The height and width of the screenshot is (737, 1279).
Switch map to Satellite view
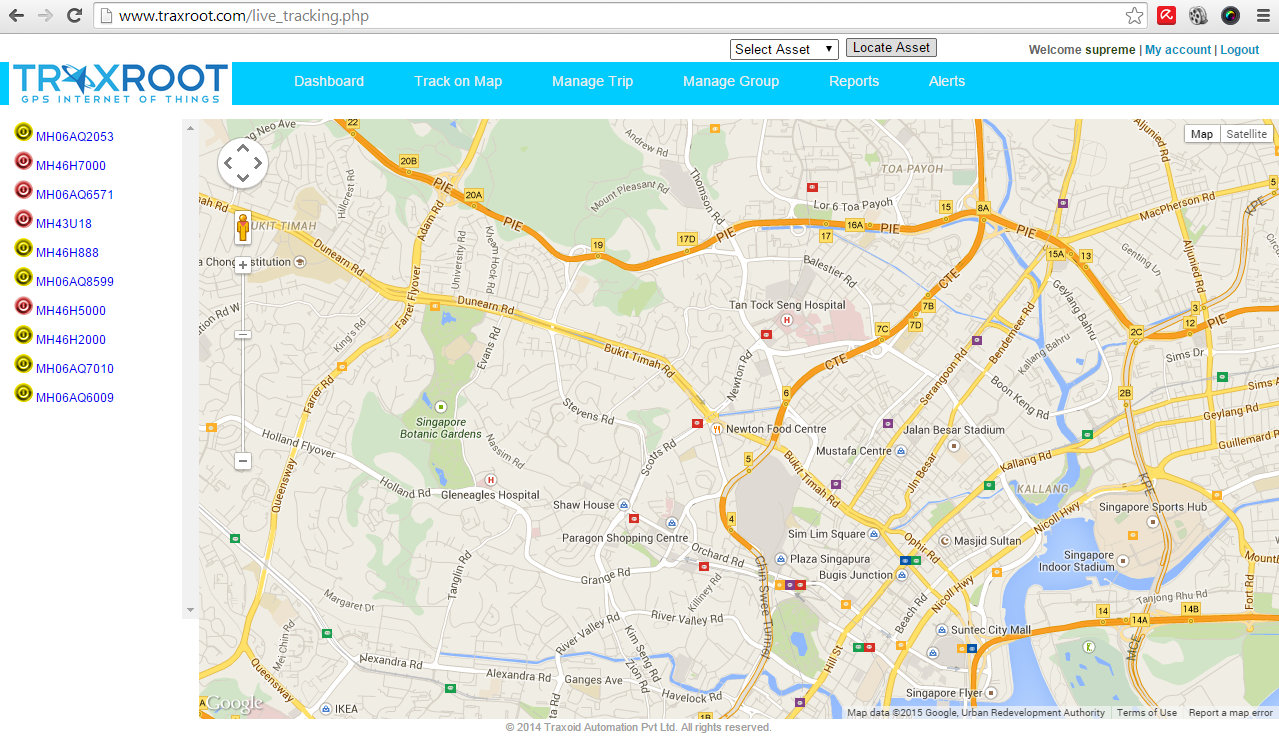pos(1246,134)
